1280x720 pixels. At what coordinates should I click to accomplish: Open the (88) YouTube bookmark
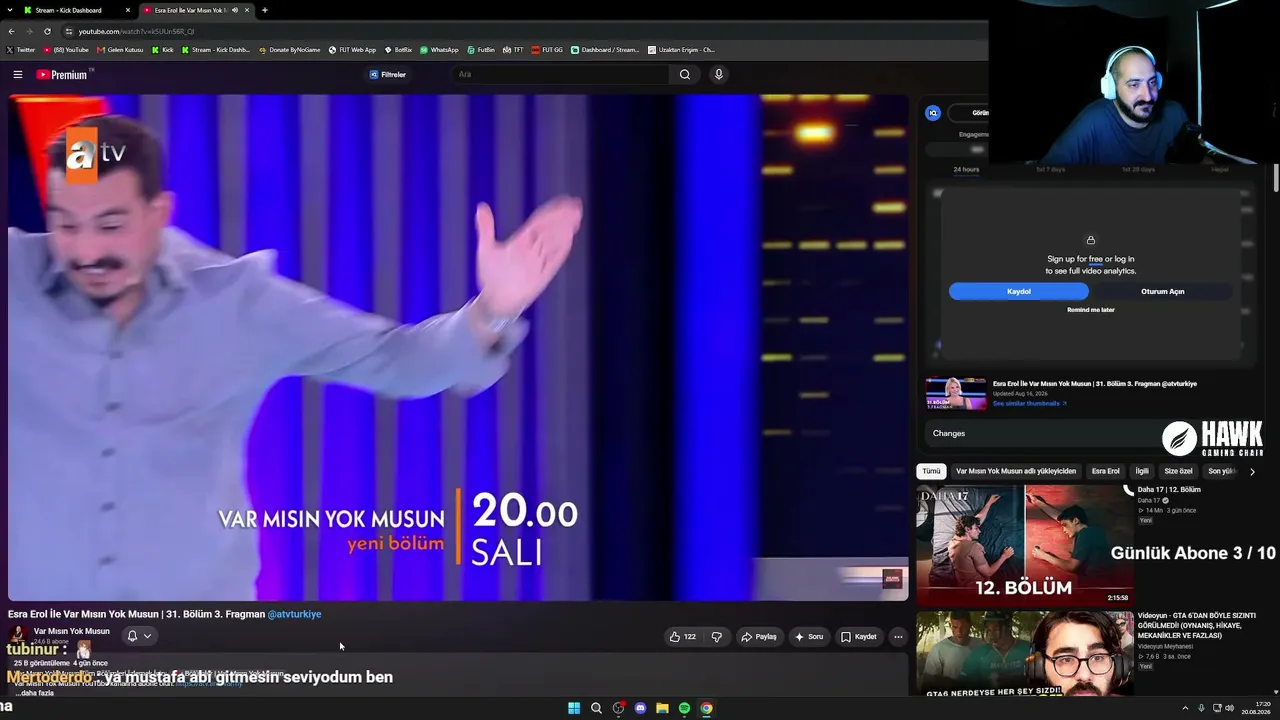(66, 49)
